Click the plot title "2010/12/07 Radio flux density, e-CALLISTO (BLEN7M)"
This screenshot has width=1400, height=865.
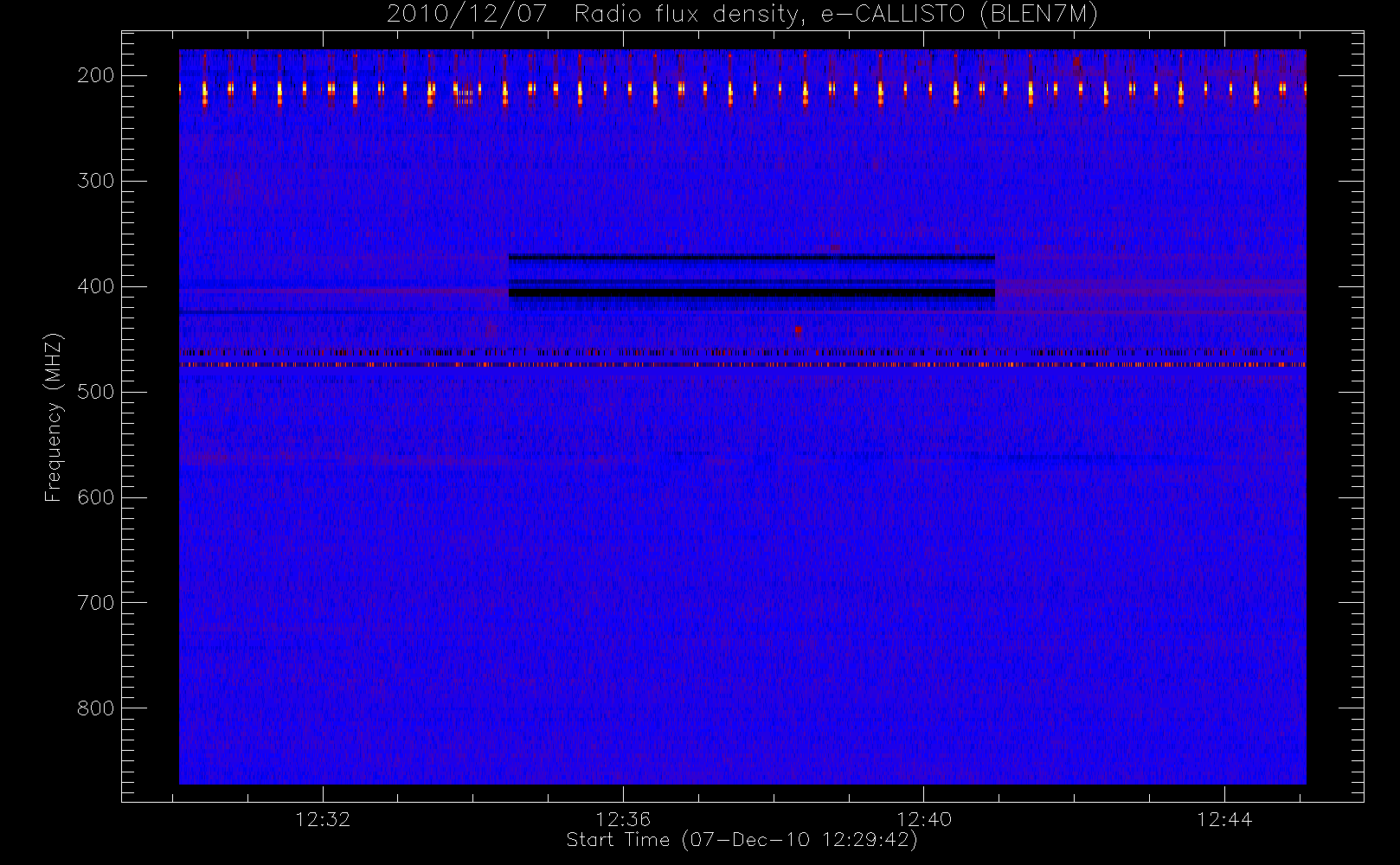742,15
